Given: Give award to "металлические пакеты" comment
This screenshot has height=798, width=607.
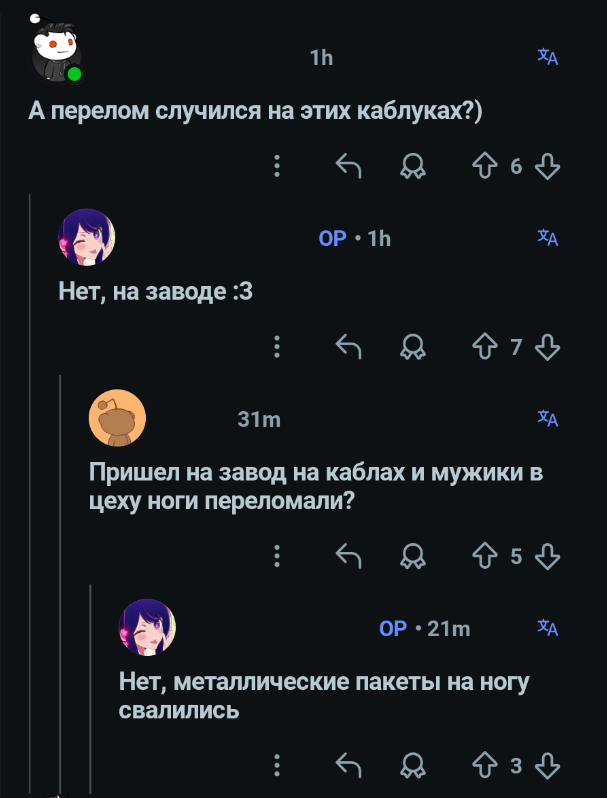Looking at the screenshot, I should pos(411,766).
